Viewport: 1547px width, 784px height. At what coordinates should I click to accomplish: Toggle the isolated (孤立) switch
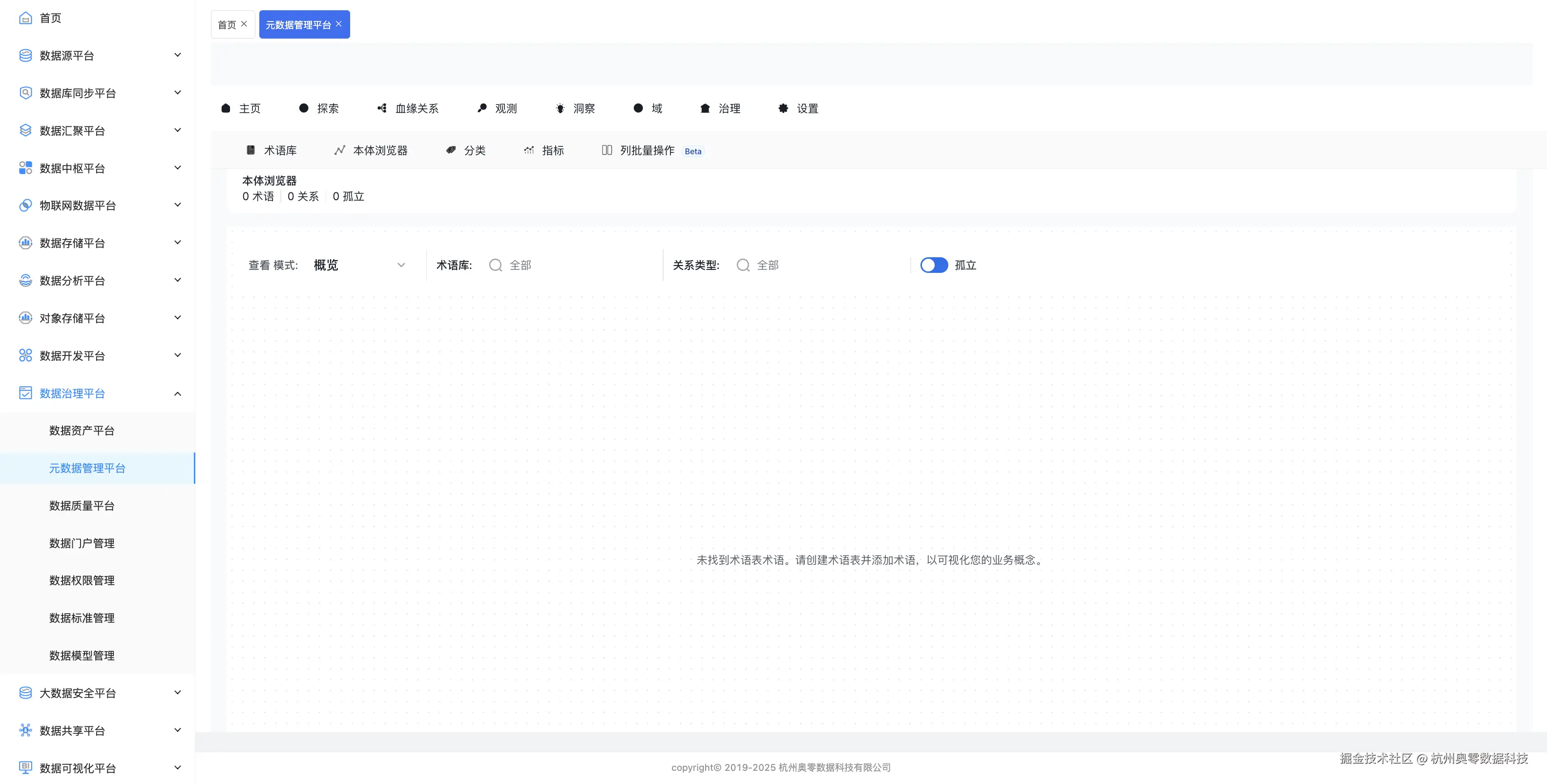tap(934, 265)
